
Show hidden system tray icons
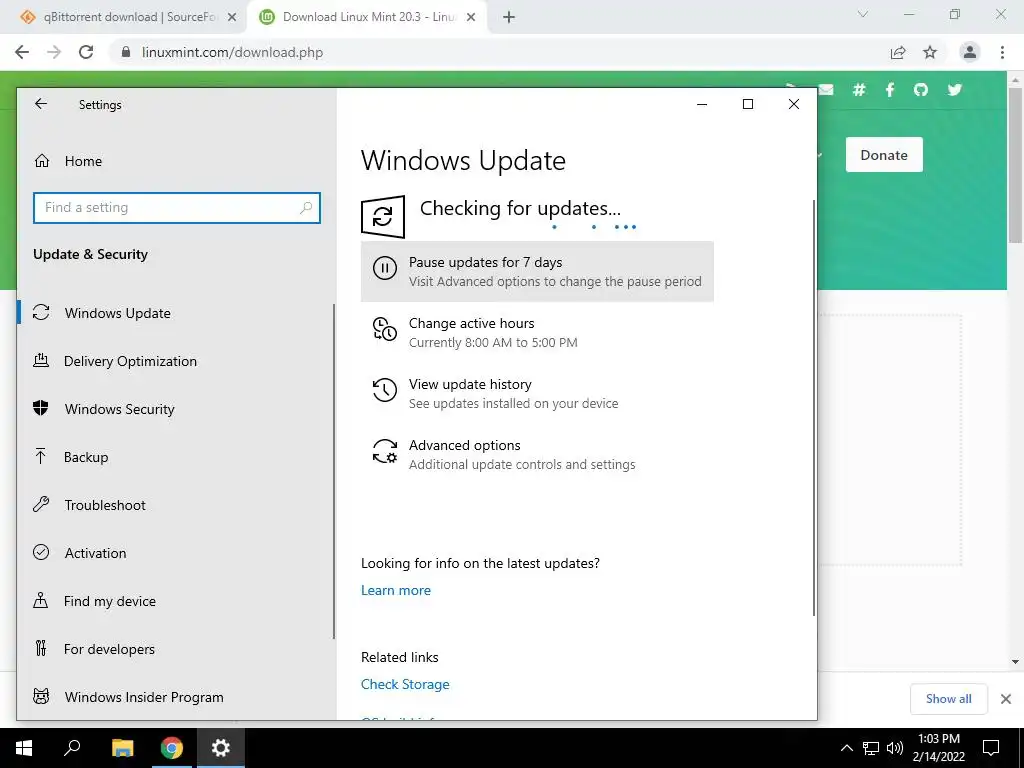tap(846, 748)
